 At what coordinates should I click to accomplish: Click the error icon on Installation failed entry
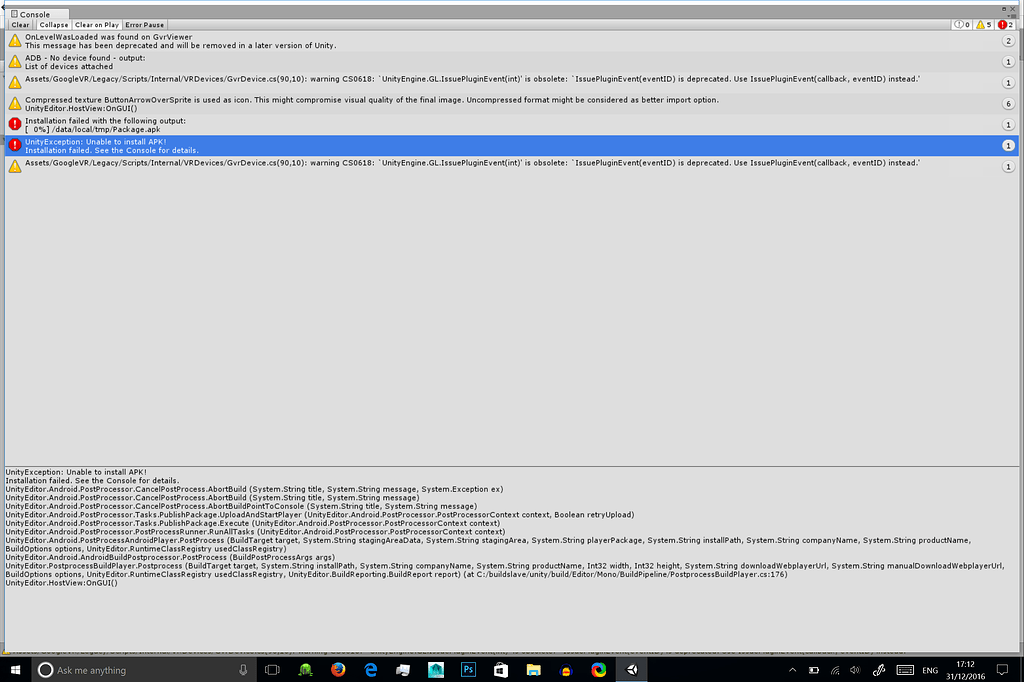[x=14, y=124]
